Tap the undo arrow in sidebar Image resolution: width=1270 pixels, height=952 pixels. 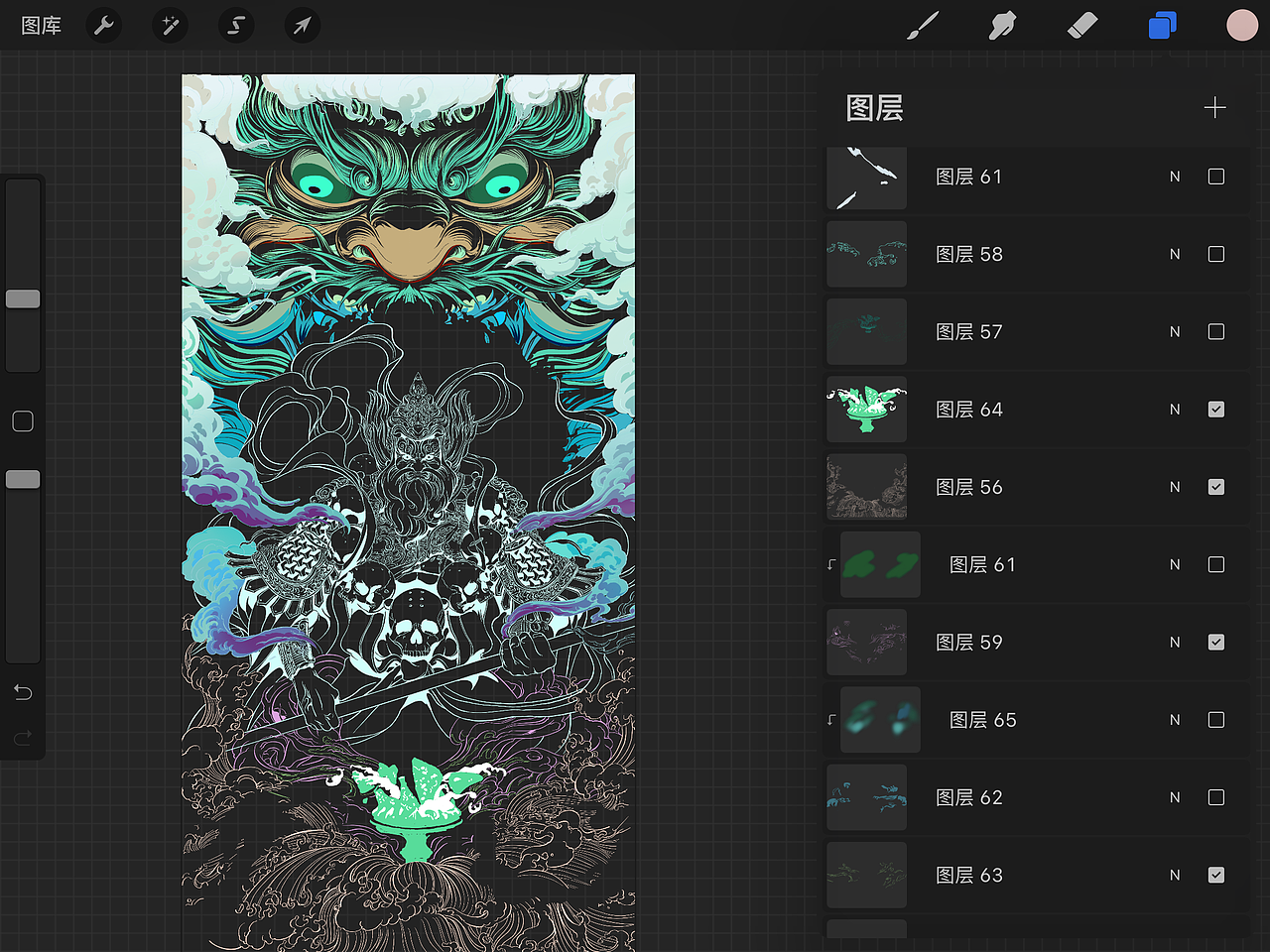coord(23,692)
